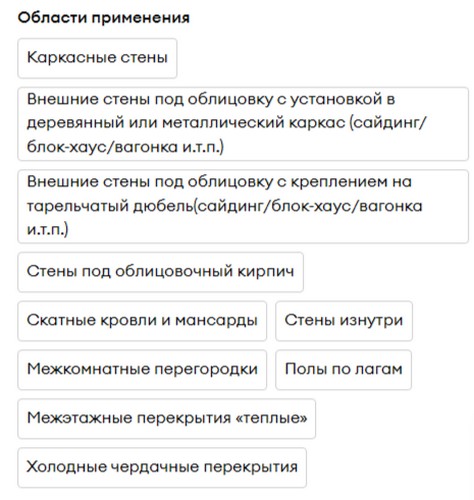Click the Области применения heading
This screenshot has height=500, width=474.
[x=104, y=18]
